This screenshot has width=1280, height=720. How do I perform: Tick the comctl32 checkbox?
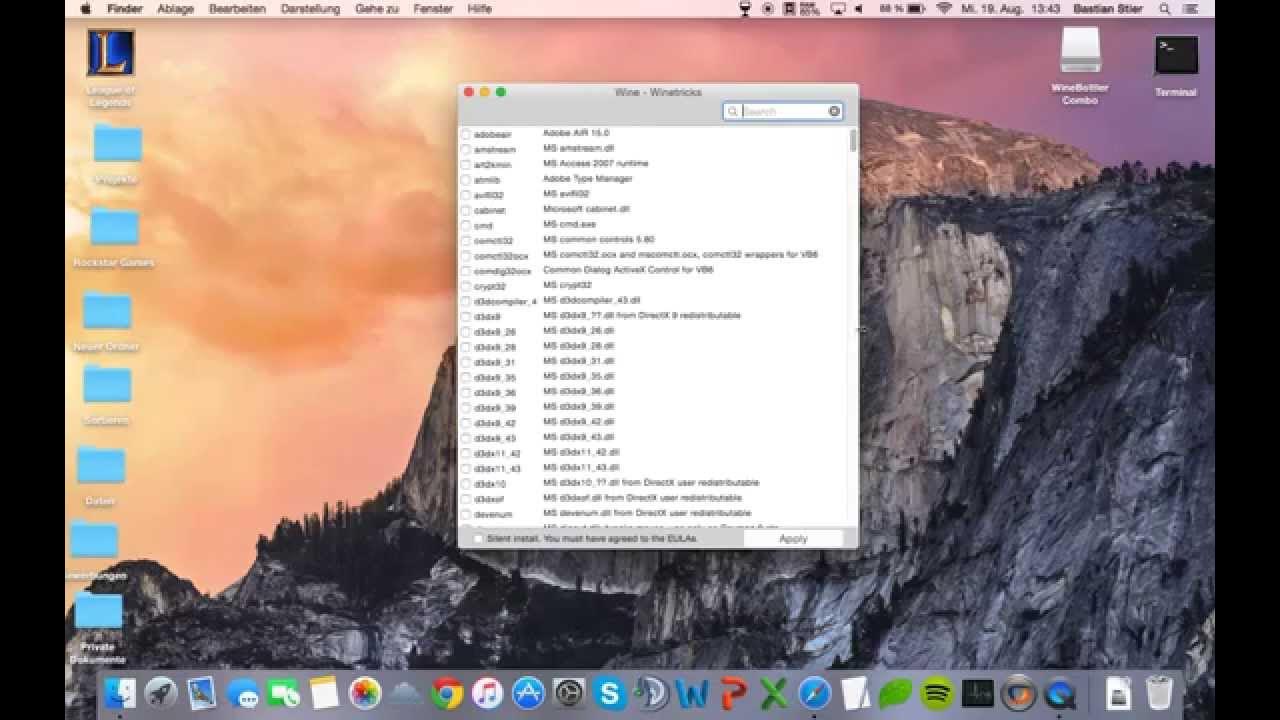[x=465, y=241]
